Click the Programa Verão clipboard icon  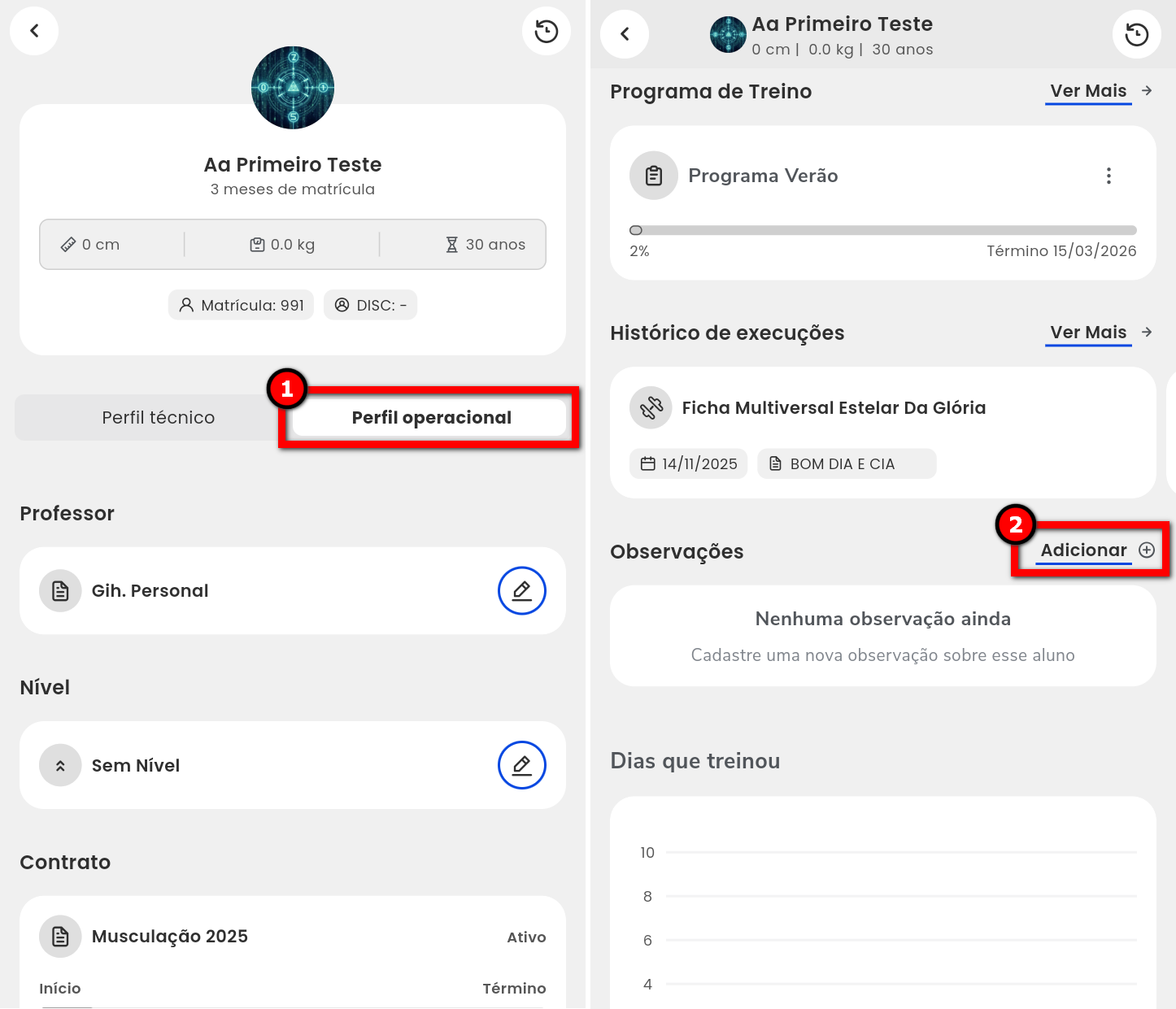tap(654, 176)
